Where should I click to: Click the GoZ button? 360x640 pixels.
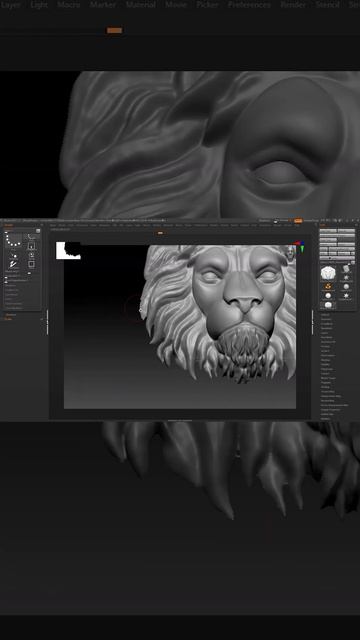(324, 253)
